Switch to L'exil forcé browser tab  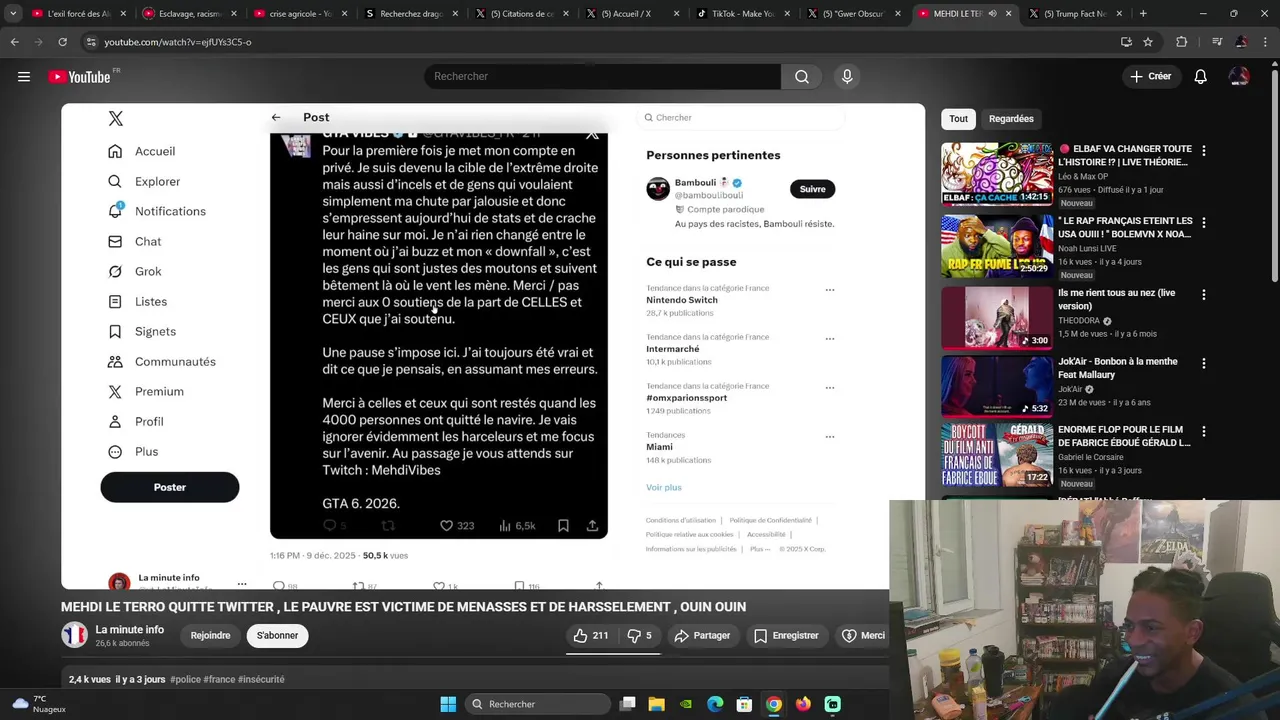77,14
